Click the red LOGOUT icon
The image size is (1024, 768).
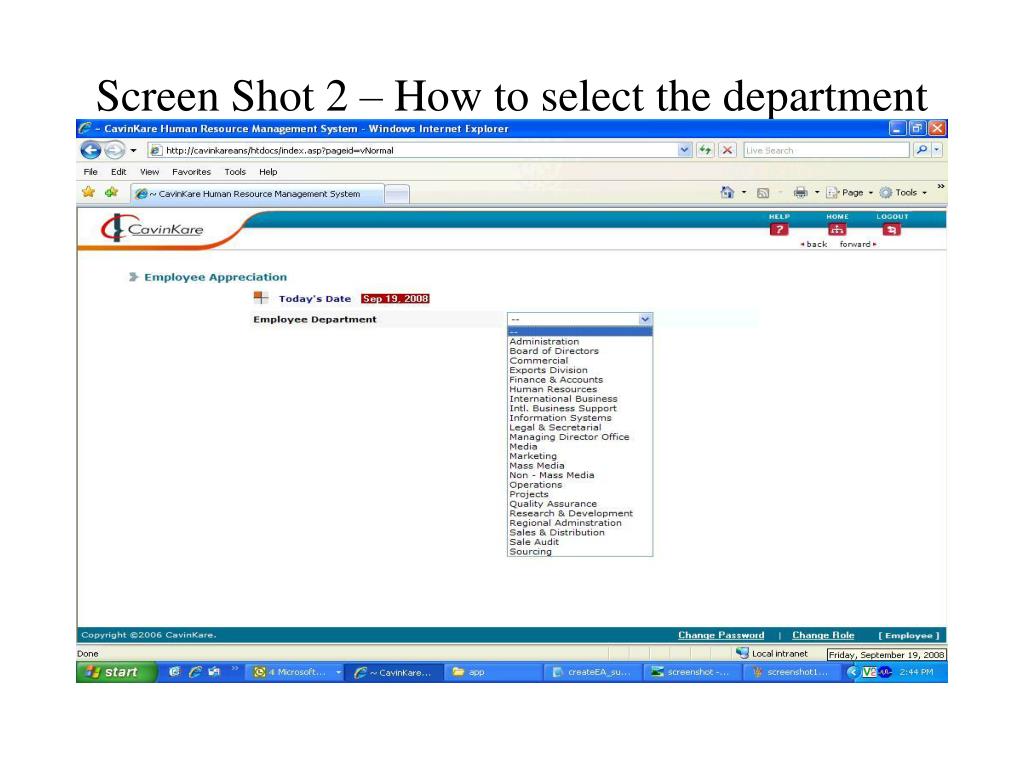pos(891,229)
